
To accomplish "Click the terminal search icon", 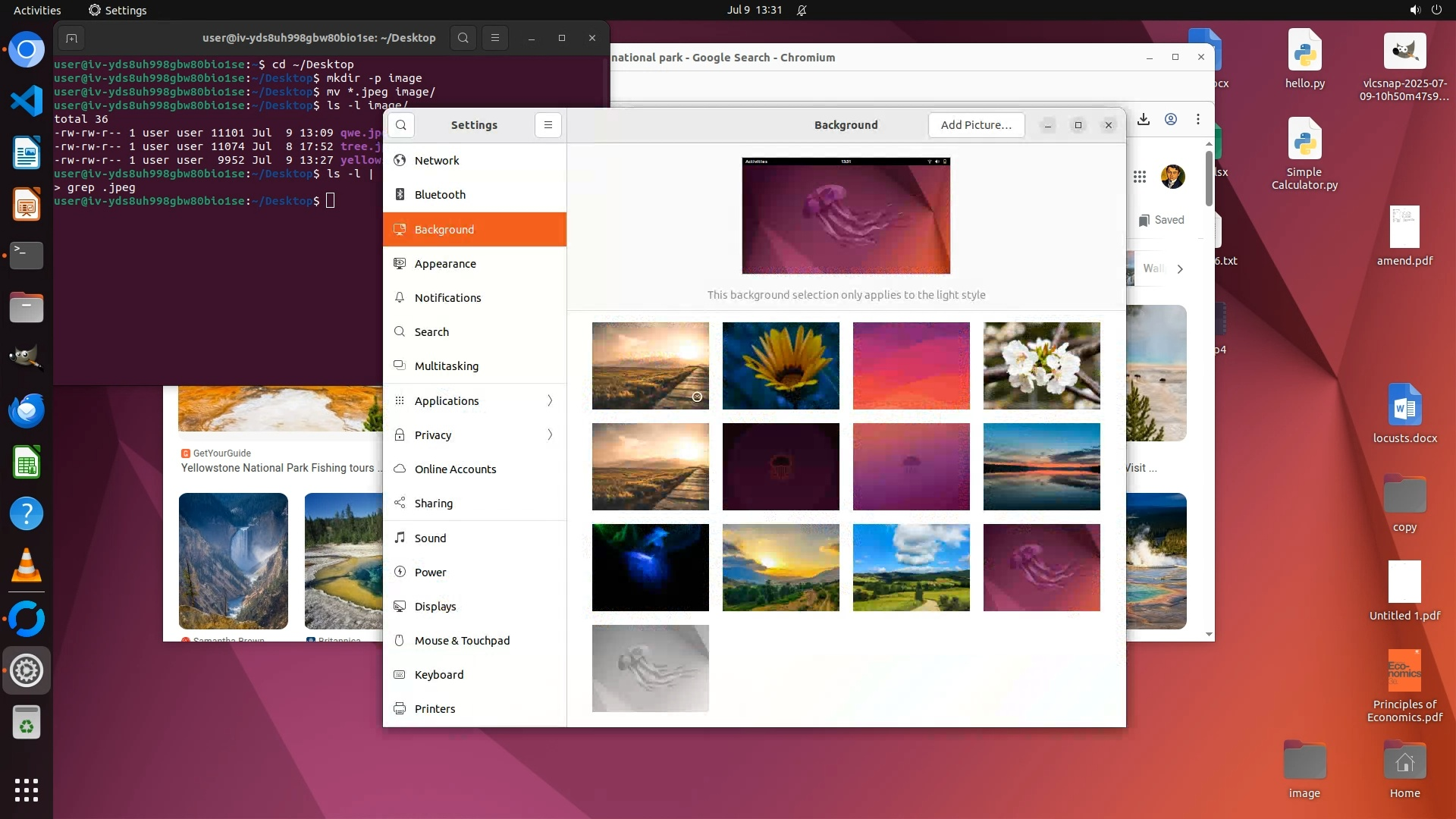I will (x=463, y=38).
